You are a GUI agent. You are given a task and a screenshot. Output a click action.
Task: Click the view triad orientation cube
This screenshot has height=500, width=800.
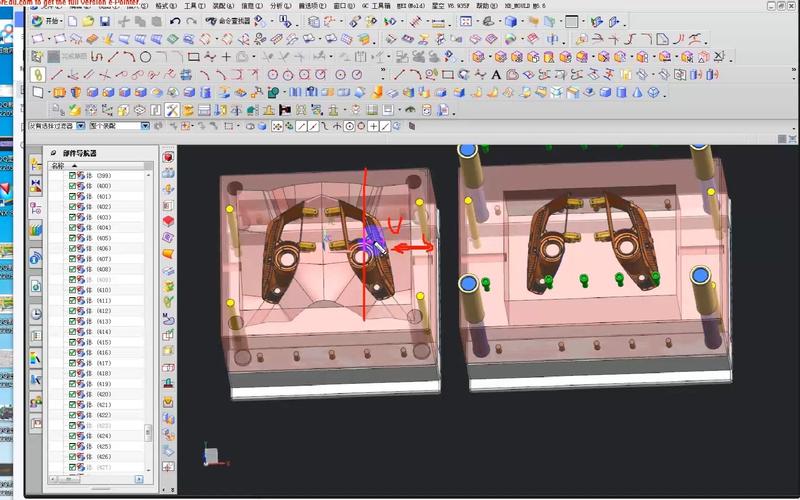[x=211, y=456]
